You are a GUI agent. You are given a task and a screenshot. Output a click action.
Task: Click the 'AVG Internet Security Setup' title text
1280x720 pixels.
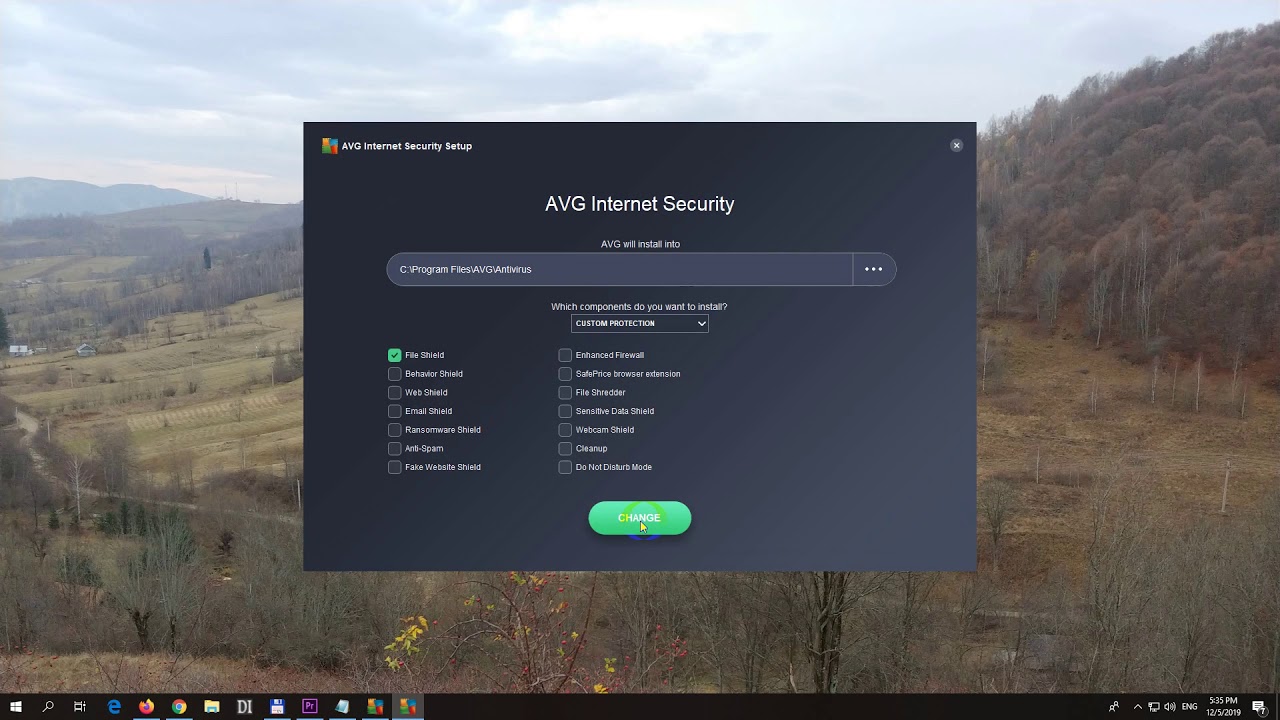click(x=407, y=146)
